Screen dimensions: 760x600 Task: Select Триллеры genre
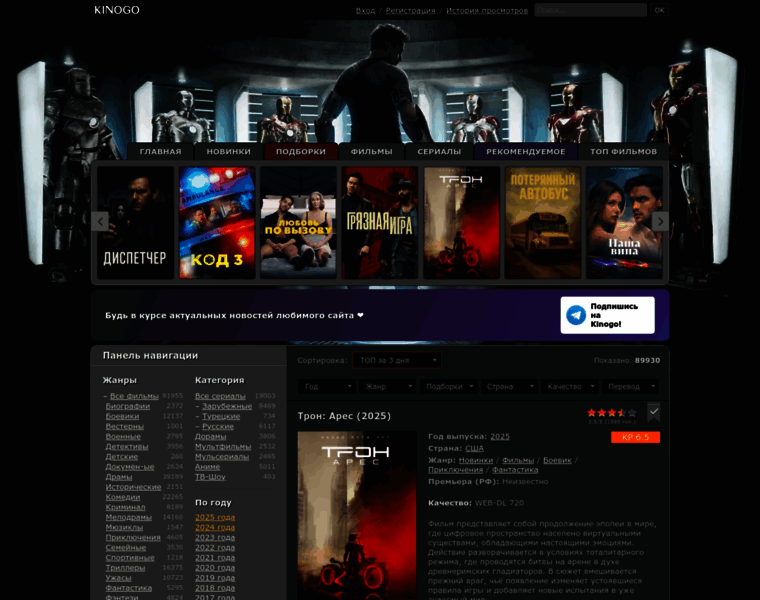(125, 568)
